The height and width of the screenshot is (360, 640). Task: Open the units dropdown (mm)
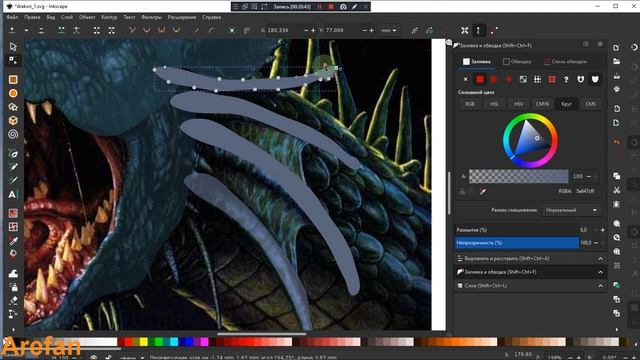tap(388, 30)
